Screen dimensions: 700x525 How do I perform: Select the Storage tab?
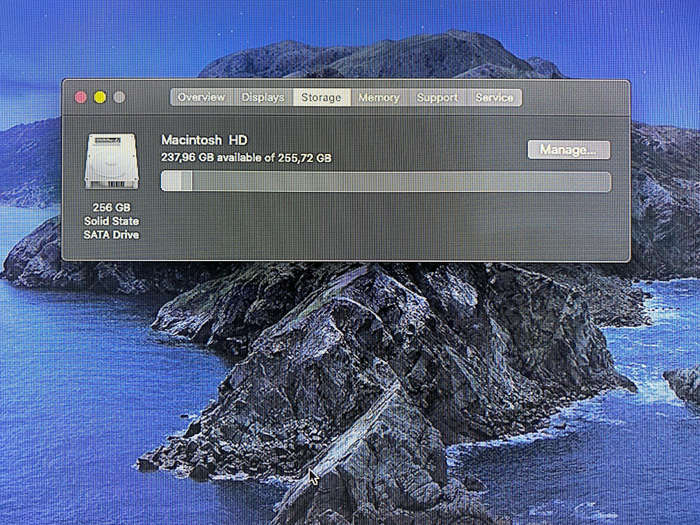tap(321, 97)
